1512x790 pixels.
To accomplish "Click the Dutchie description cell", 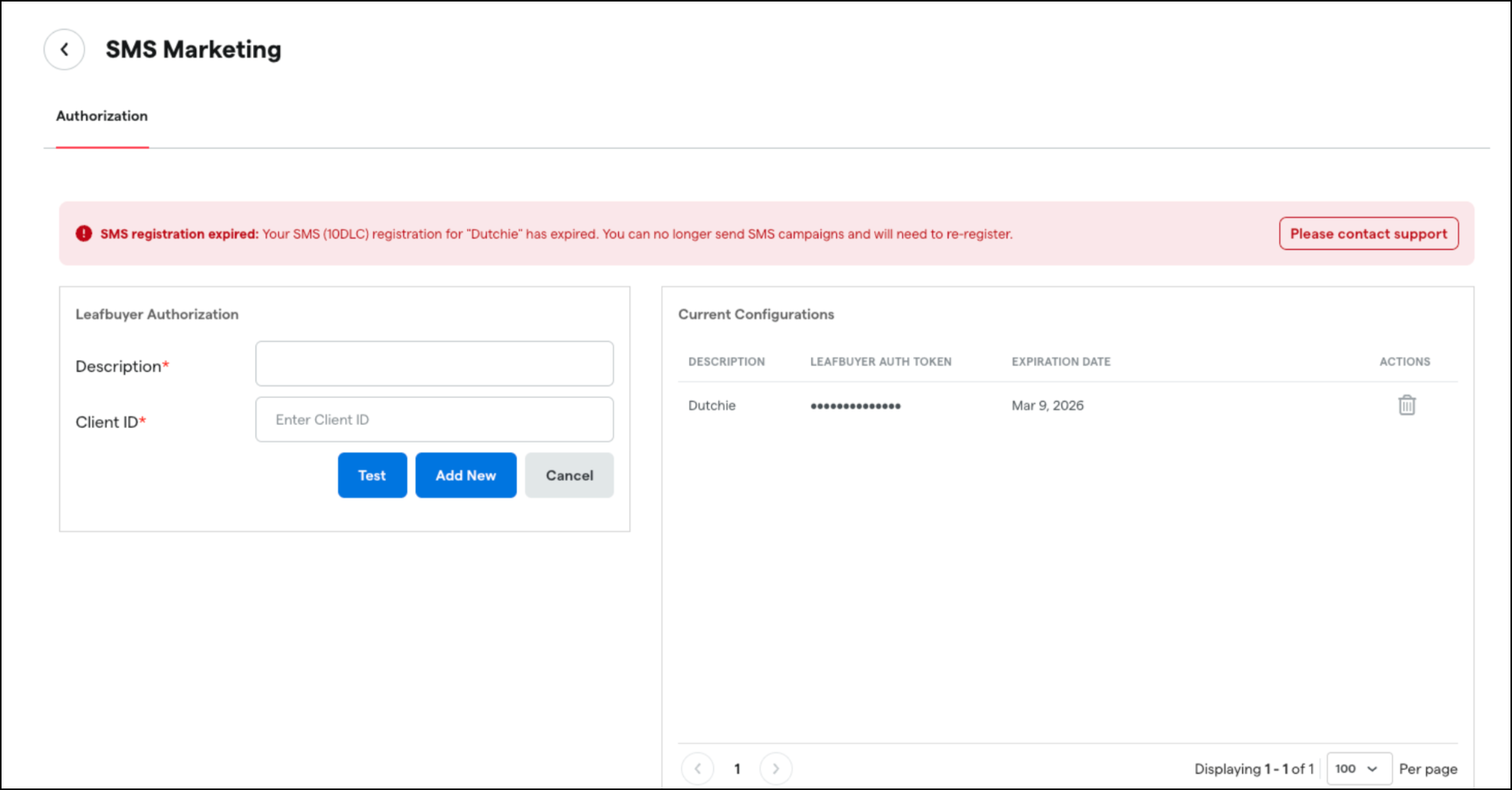I will point(712,406).
